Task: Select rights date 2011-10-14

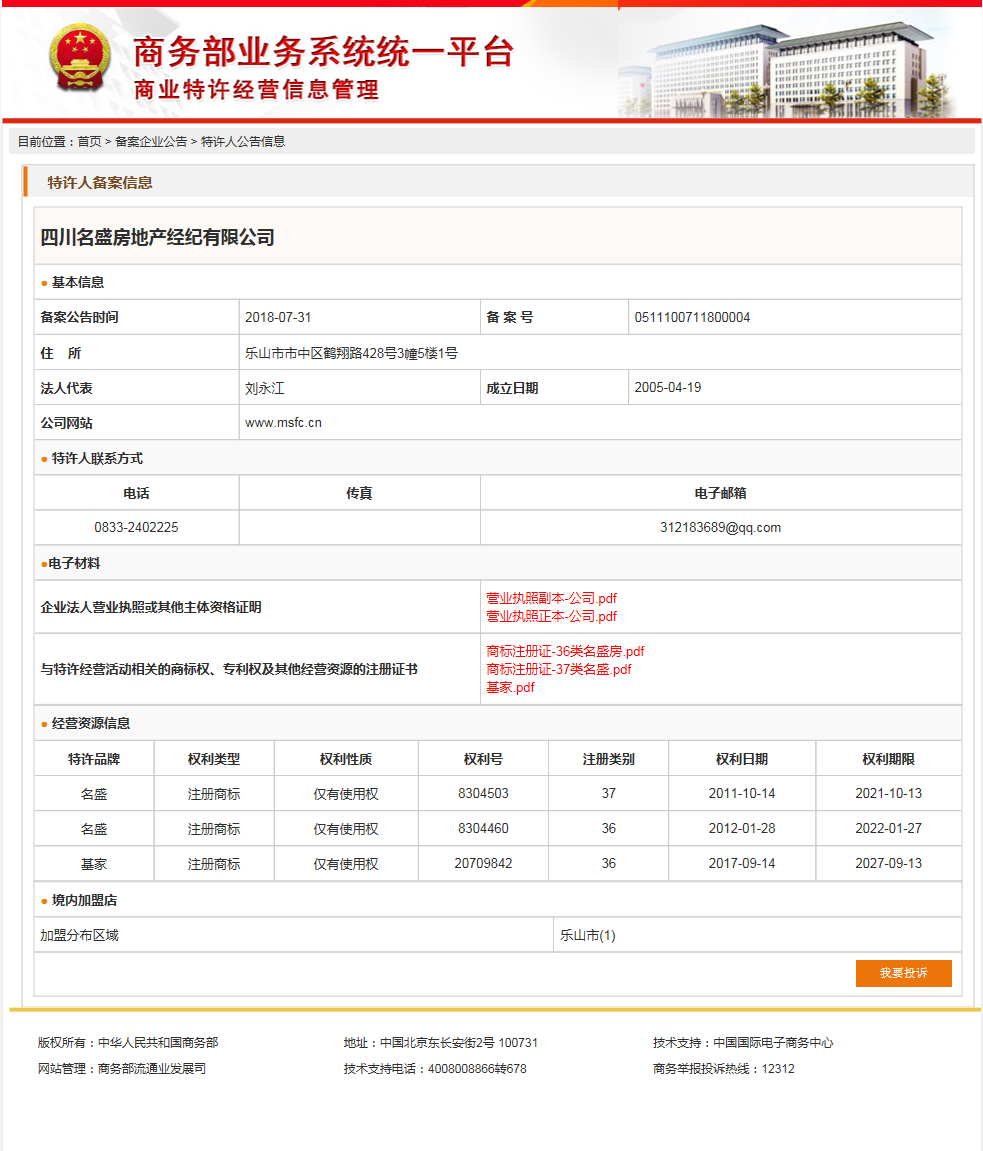Action: [742, 794]
